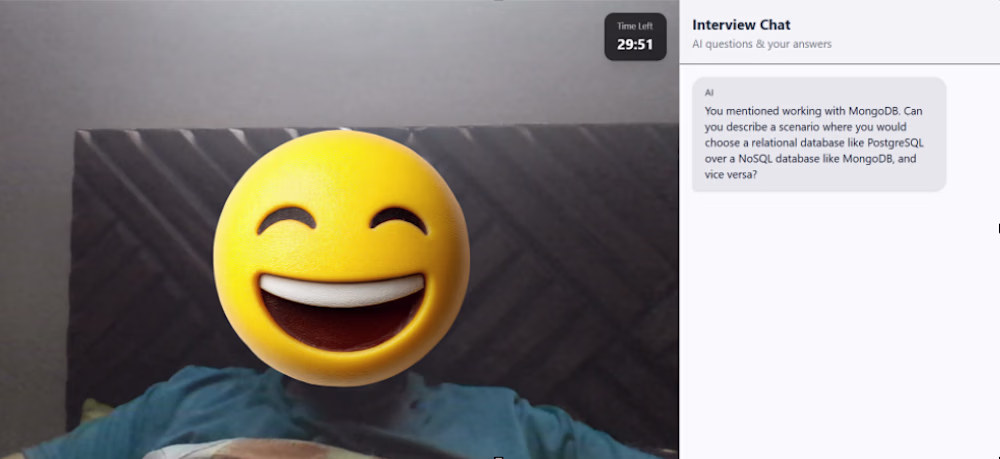The width and height of the screenshot is (1000, 459).
Task: Click the 29:51 remaining time value
Action: [x=635, y=45]
